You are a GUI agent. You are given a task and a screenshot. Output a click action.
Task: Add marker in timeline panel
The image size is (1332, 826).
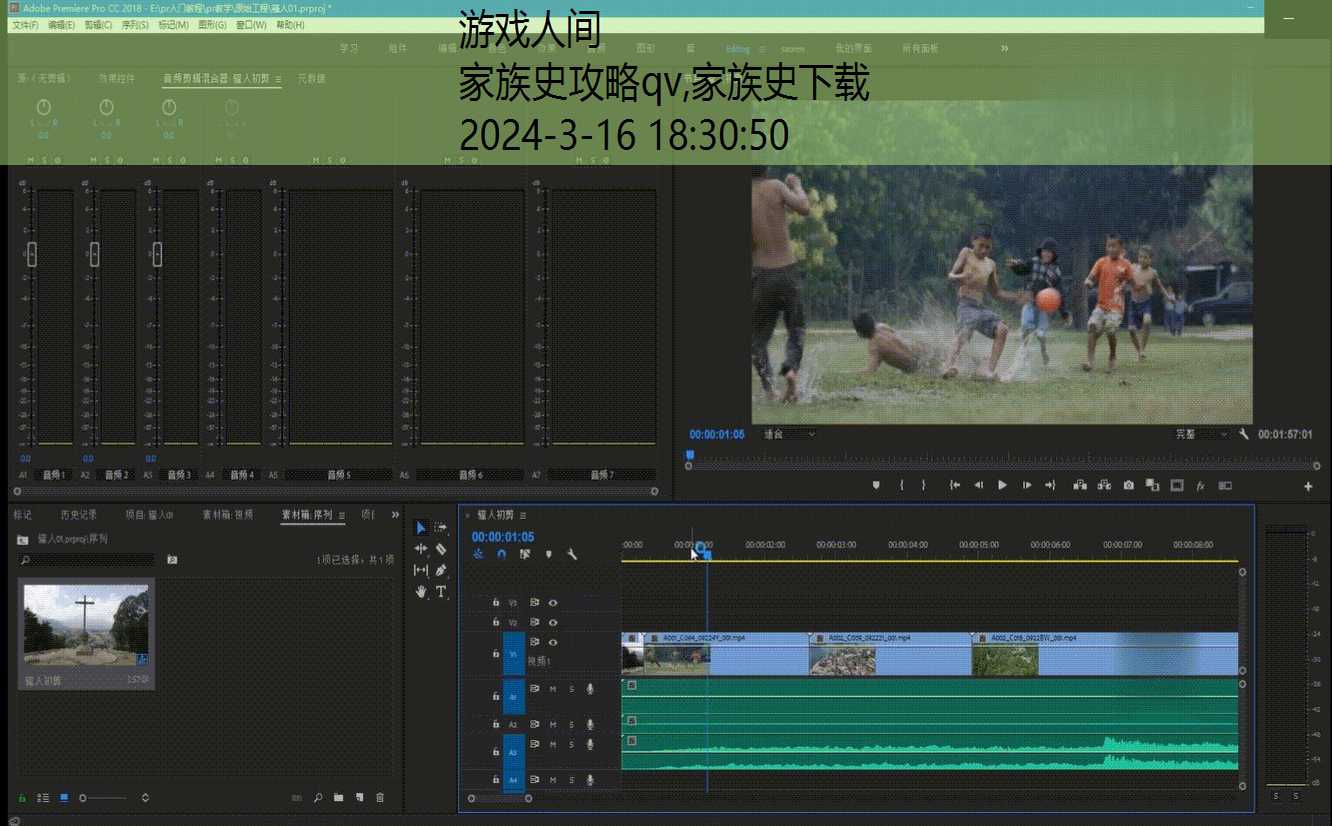548,554
